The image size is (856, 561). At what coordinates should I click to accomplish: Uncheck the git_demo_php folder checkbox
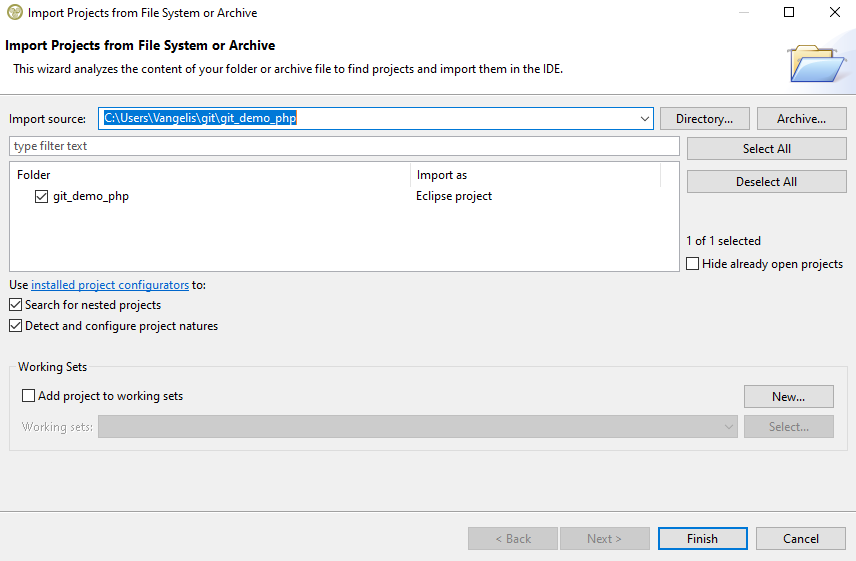pyautogui.click(x=41, y=197)
